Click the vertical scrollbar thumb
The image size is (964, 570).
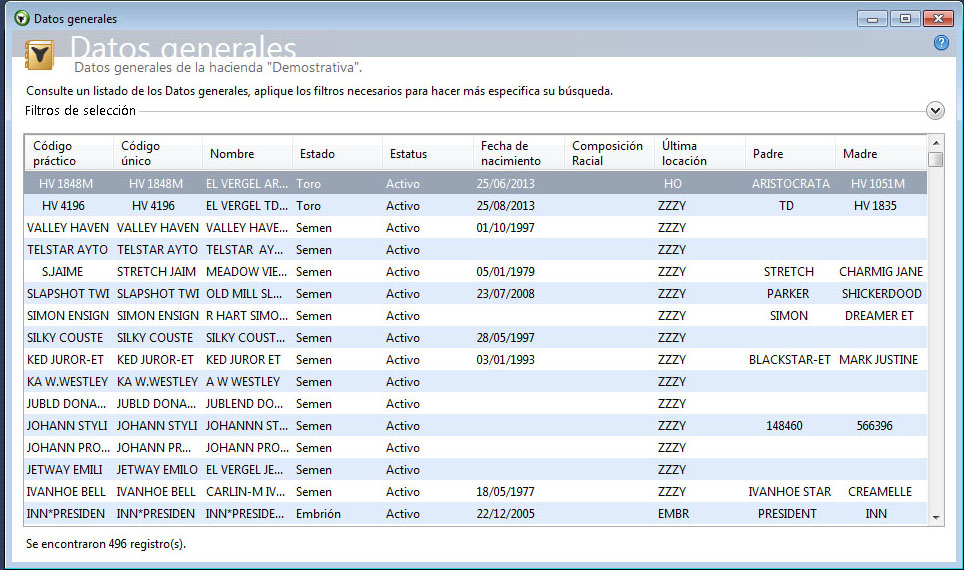tap(936, 159)
